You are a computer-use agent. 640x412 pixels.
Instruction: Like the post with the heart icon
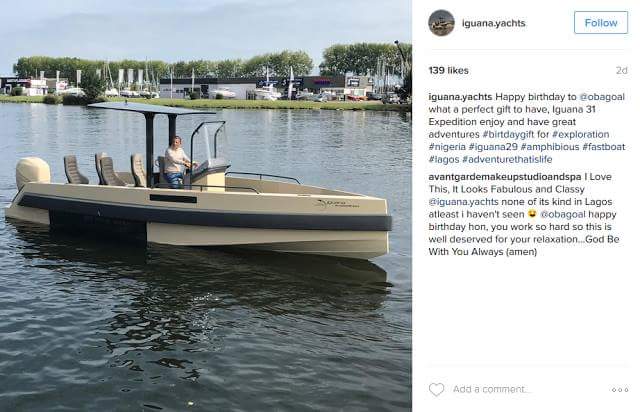pos(436,389)
